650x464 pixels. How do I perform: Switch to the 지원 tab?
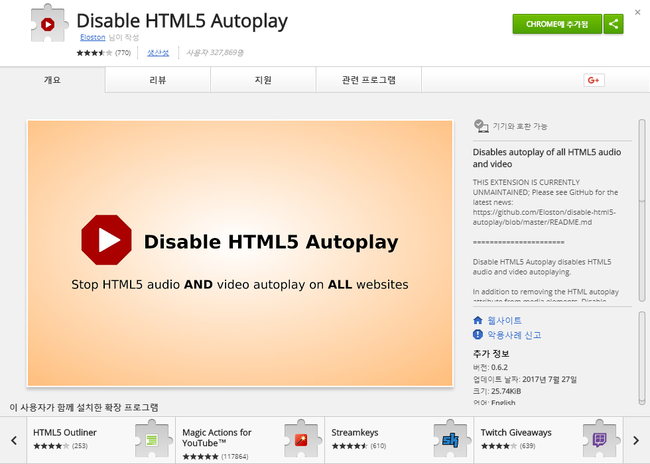point(263,80)
